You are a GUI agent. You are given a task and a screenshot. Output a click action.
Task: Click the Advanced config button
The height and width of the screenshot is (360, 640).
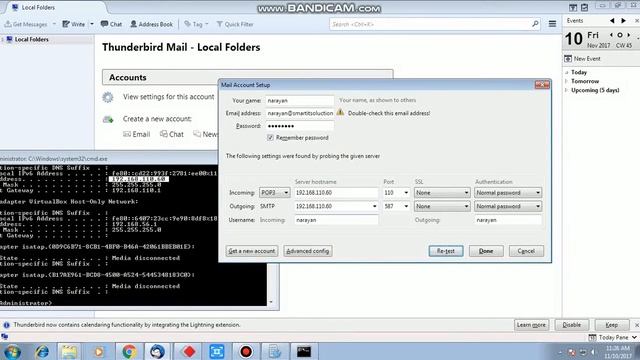click(308, 251)
